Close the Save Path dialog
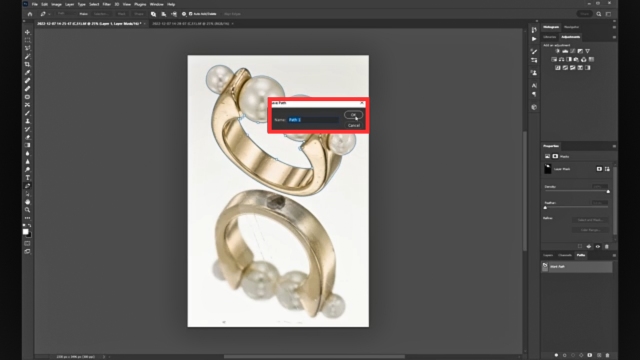The image size is (640, 360). [x=362, y=103]
